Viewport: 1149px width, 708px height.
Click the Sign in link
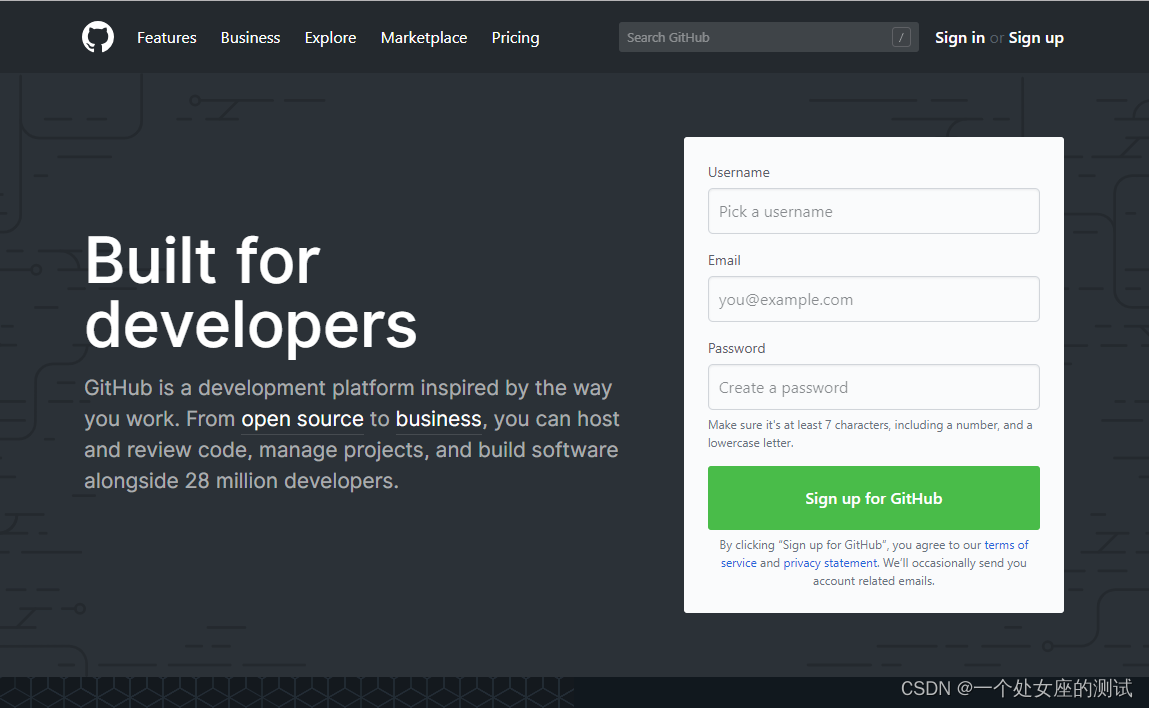(x=959, y=37)
